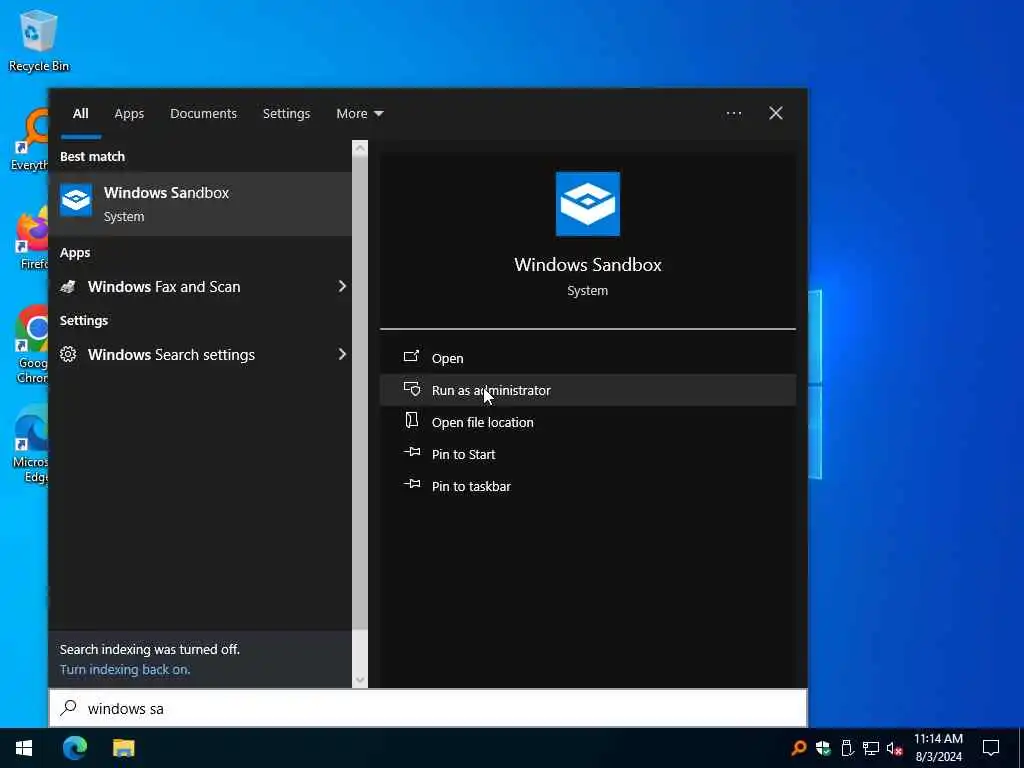The height and width of the screenshot is (768, 1024).
Task: Choose Run as administrator
Action: [x=587, y=390]
